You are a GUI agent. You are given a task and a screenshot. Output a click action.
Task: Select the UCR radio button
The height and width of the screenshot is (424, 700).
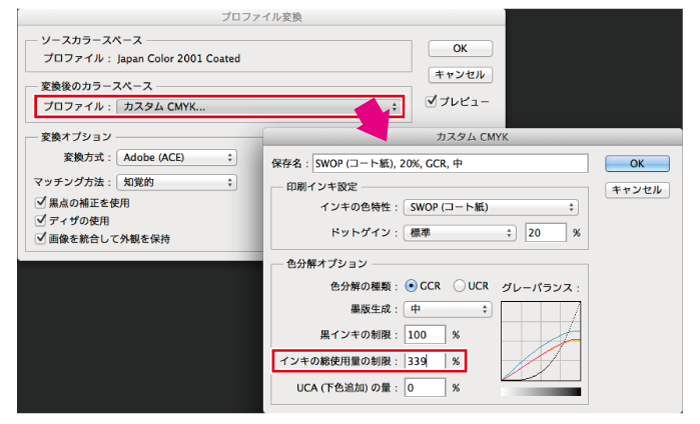(x=459, y=286)
